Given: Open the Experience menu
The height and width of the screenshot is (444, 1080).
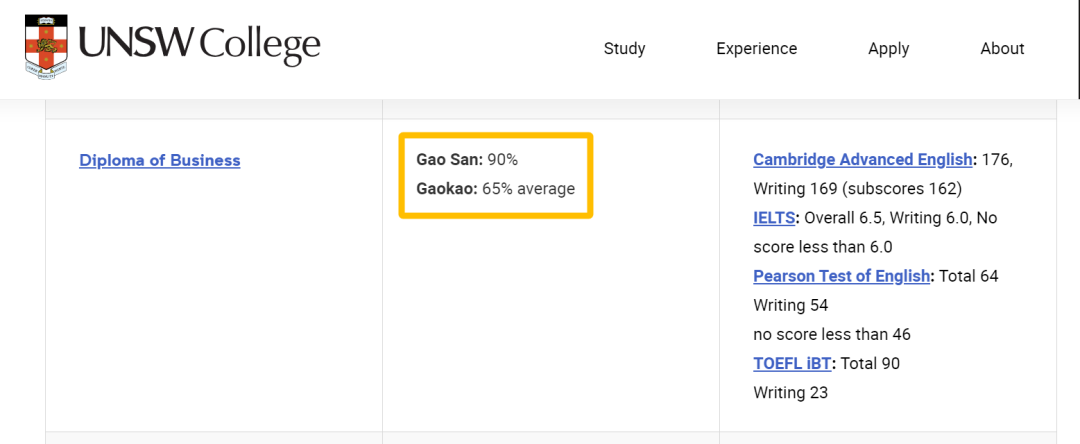Looking at the screenshot, I should (x=756, y=49).
